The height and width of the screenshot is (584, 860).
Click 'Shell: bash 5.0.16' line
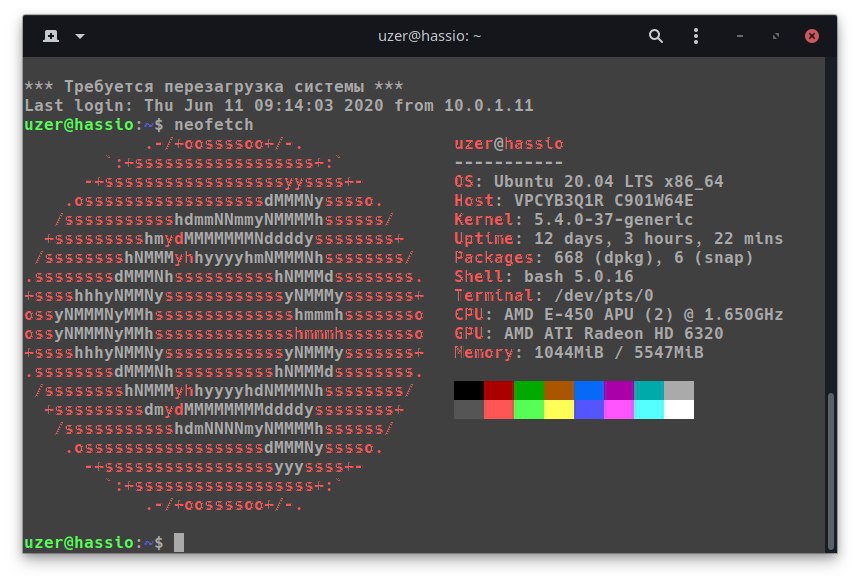tap(544, 276)
